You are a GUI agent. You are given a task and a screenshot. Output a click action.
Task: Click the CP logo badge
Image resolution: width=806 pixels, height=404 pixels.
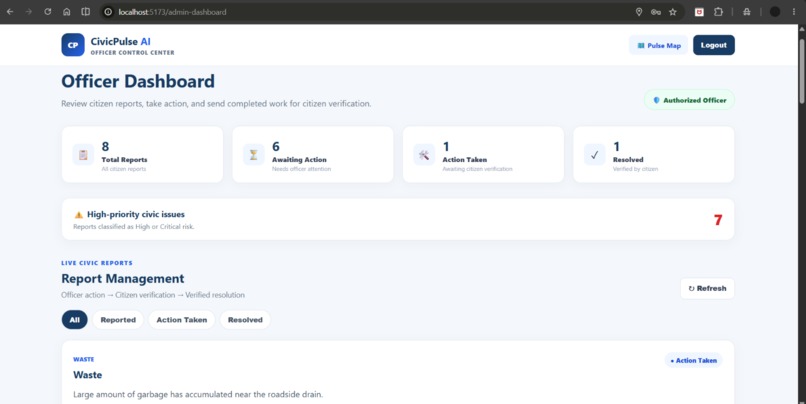coord(73,45)
